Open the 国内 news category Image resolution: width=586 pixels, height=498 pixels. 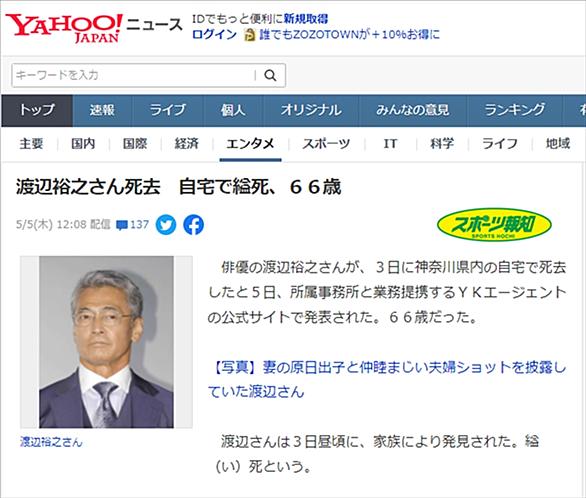[83, 144]
